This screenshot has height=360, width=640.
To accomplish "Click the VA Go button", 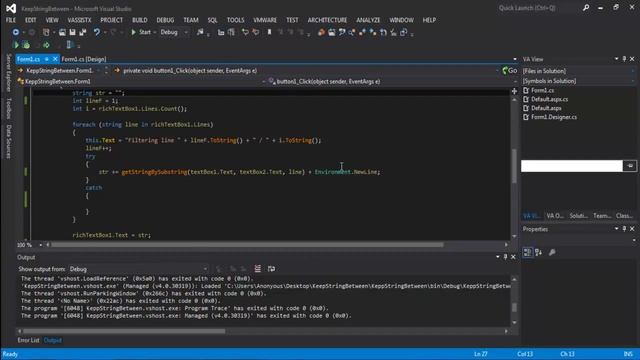I will click(509, 71).
